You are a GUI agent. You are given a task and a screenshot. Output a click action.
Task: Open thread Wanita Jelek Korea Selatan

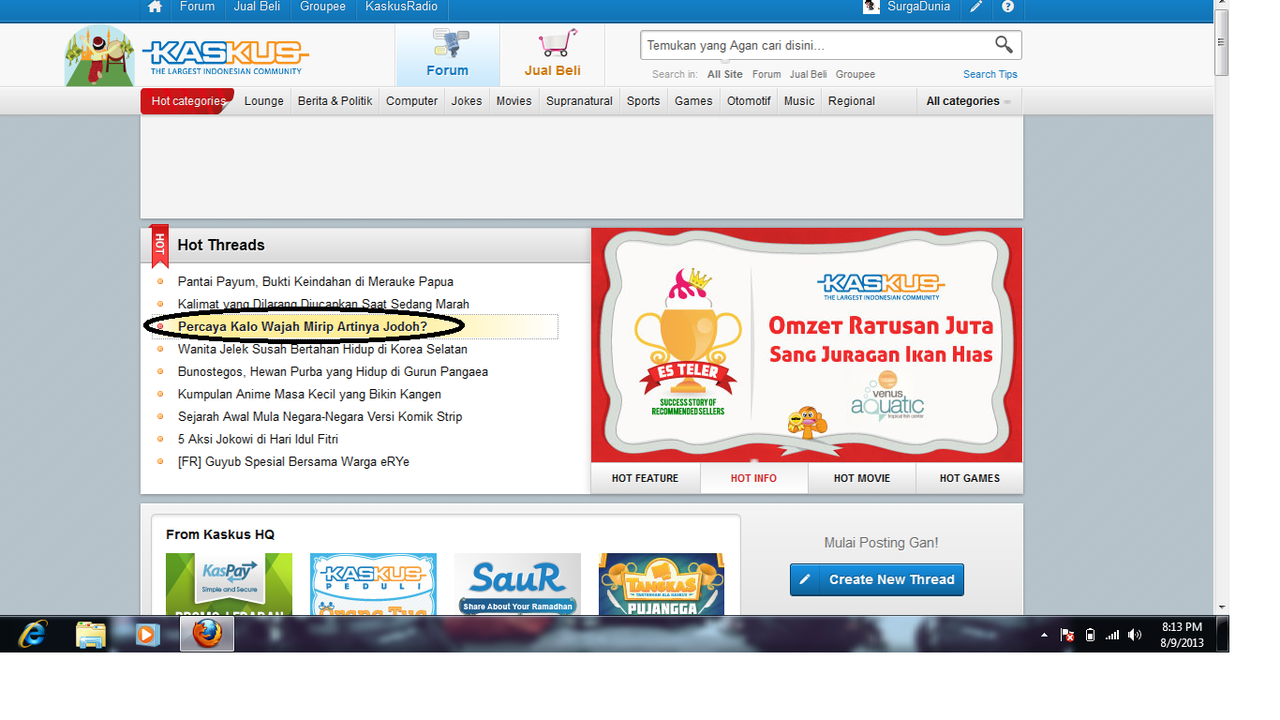click(322, 349)
